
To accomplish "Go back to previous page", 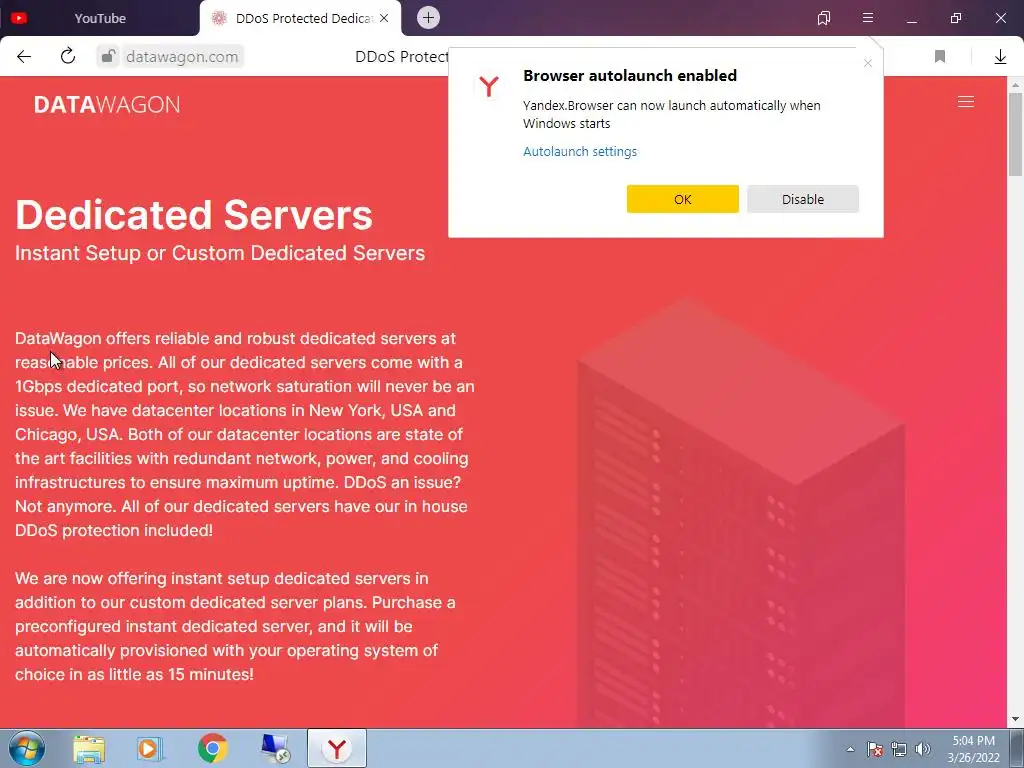I will pos(24,56).
